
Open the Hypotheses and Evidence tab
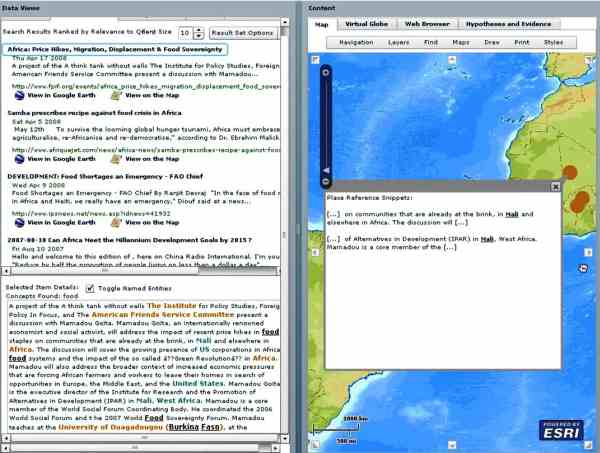pos(506,23)
